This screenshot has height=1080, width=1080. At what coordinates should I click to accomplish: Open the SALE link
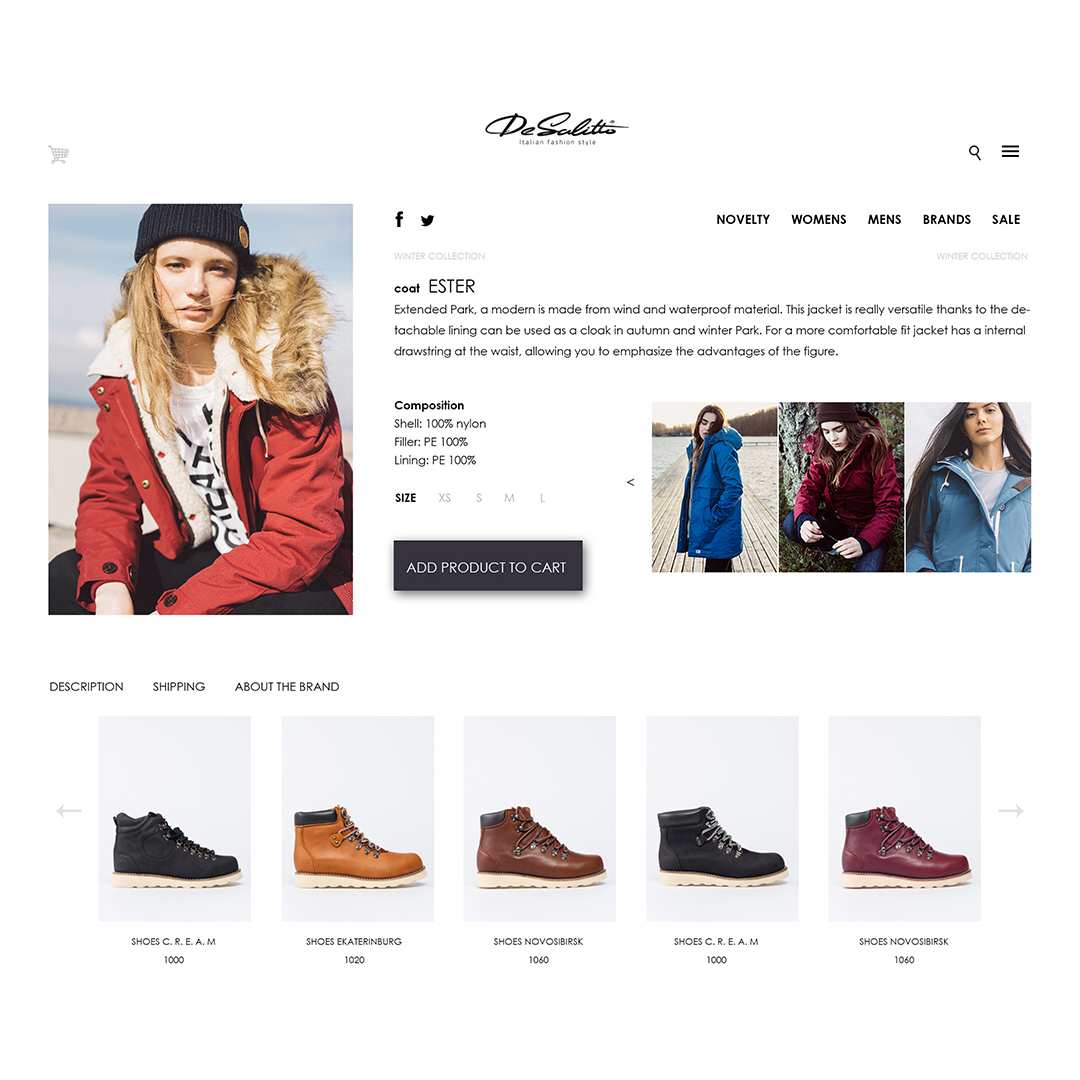click(1006, 220)
